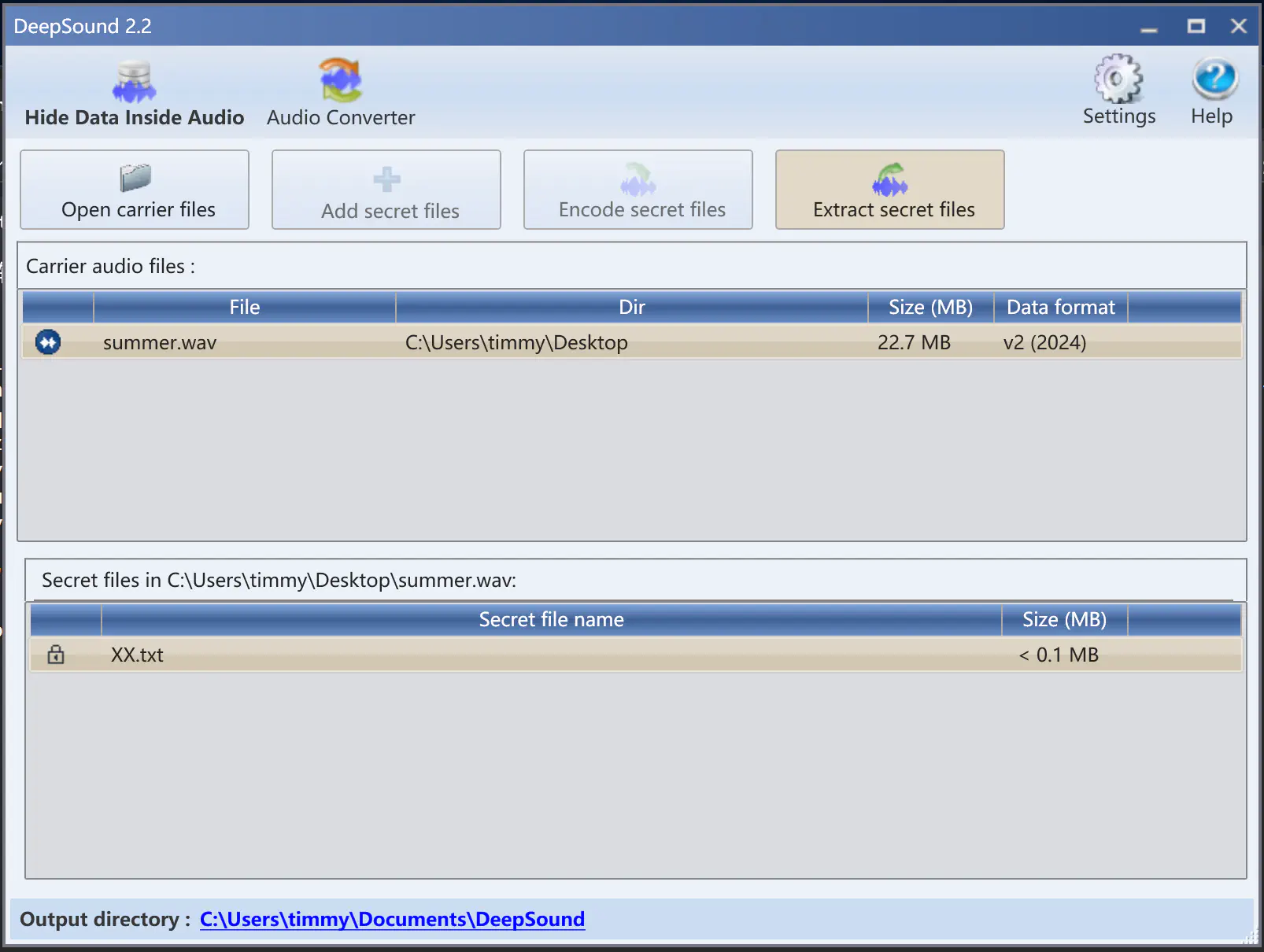Click the Extract secret files button

(889, 190)
